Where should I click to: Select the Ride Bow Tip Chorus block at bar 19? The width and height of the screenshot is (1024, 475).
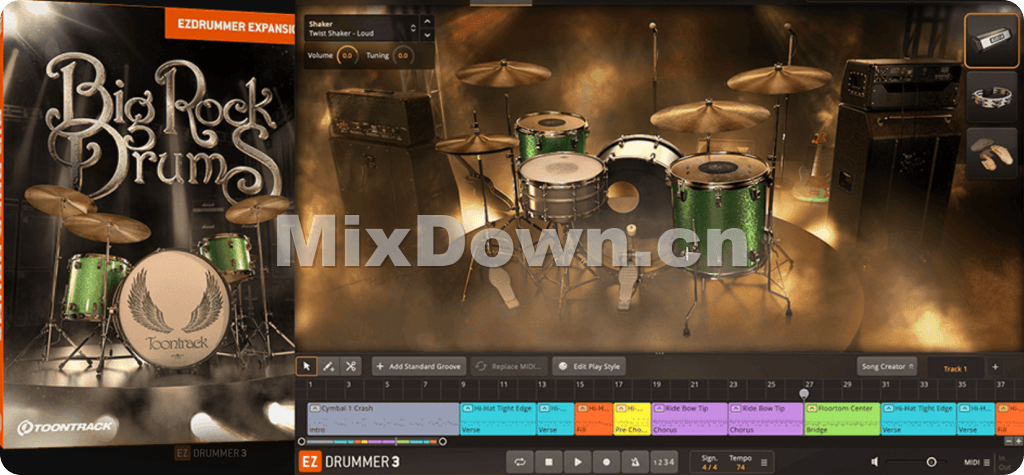click(x=690, y=419)
